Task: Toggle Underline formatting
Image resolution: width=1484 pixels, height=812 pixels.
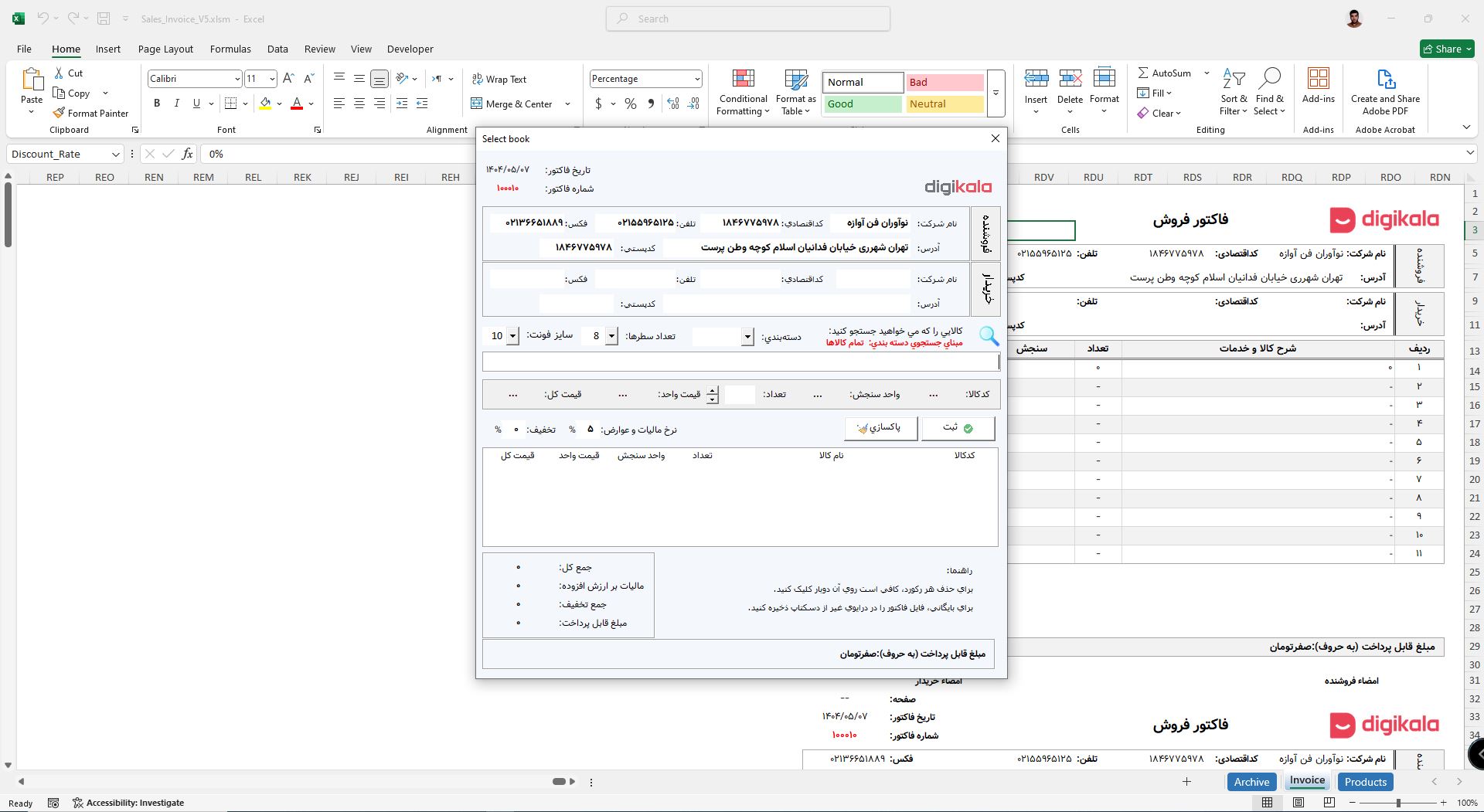Action: 196,103
